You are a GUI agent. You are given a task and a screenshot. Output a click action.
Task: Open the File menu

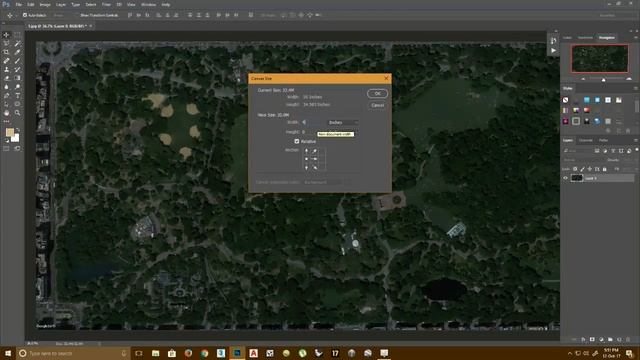[19, 4]
